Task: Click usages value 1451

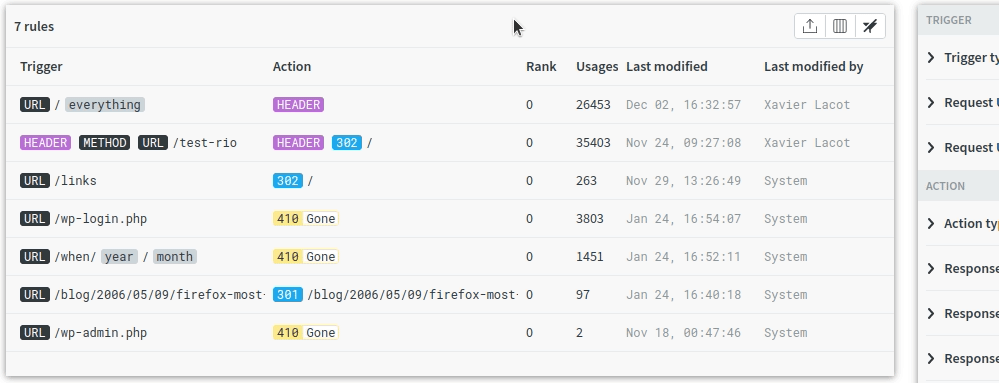Action: tap(590, 257)
